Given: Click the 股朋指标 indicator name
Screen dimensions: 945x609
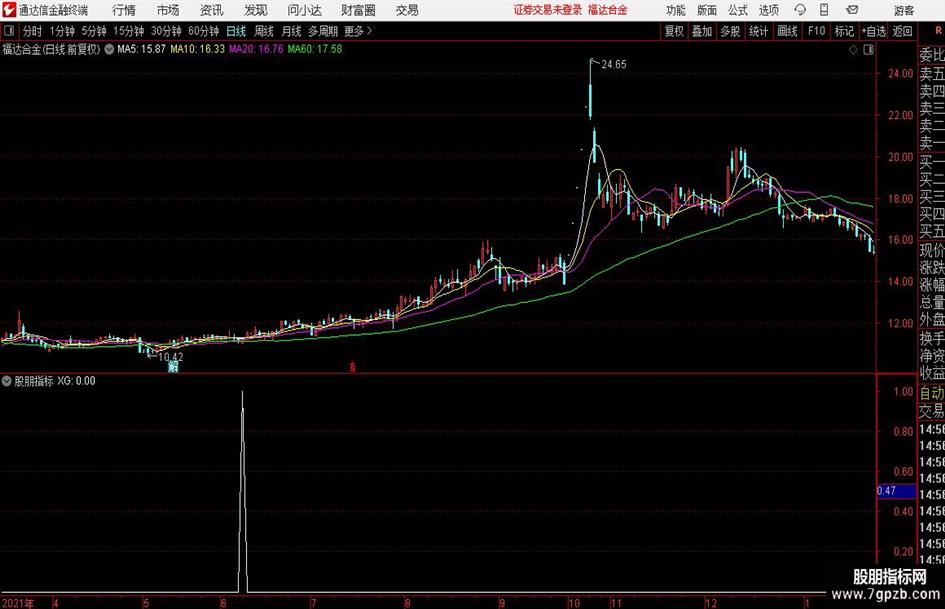Looking at the screenshot, I should (34, 381).
